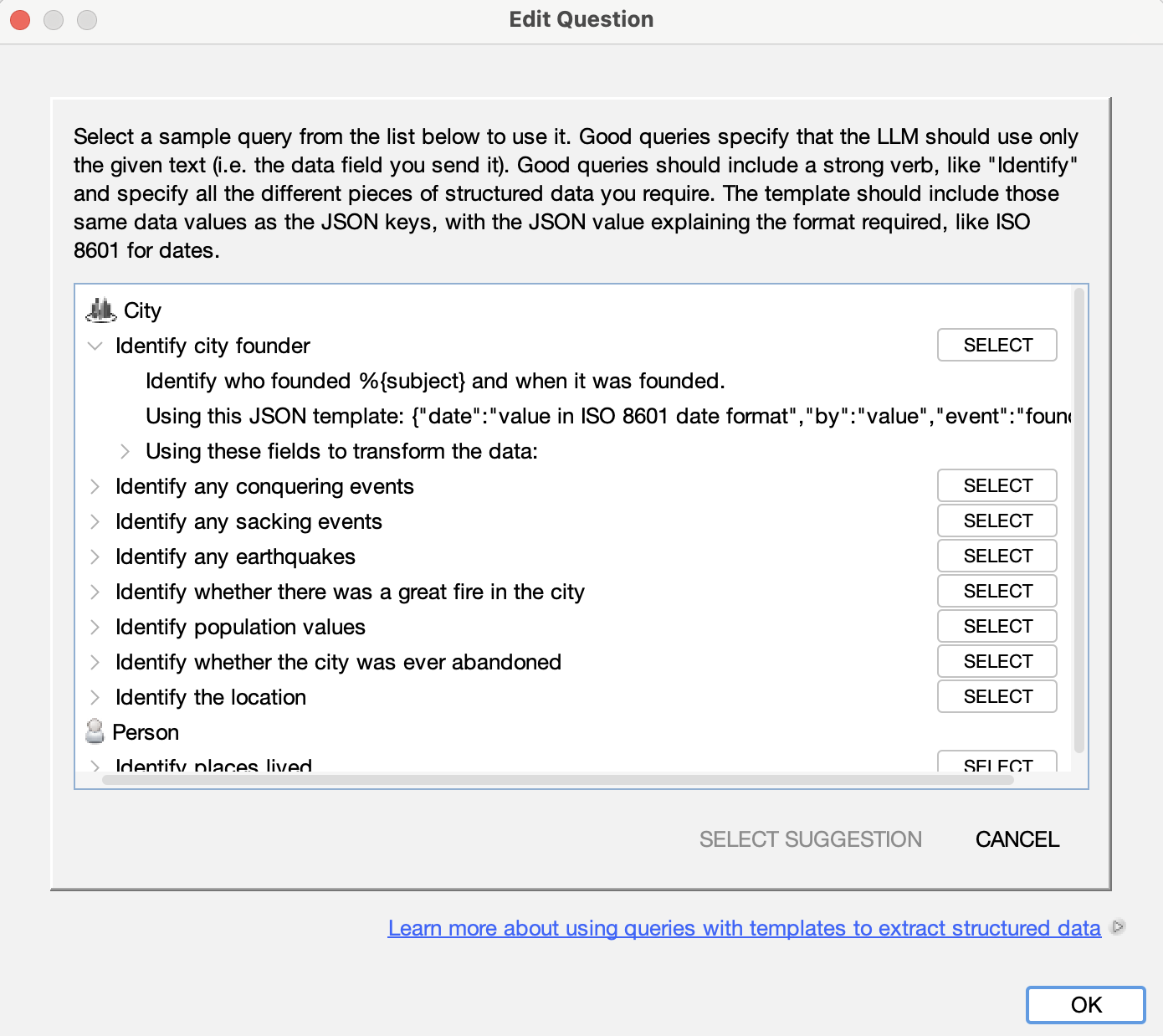Screen dimensions: 1163x1036
Task: Collapse the Identify city founder entry
Action: coord(95,346)
